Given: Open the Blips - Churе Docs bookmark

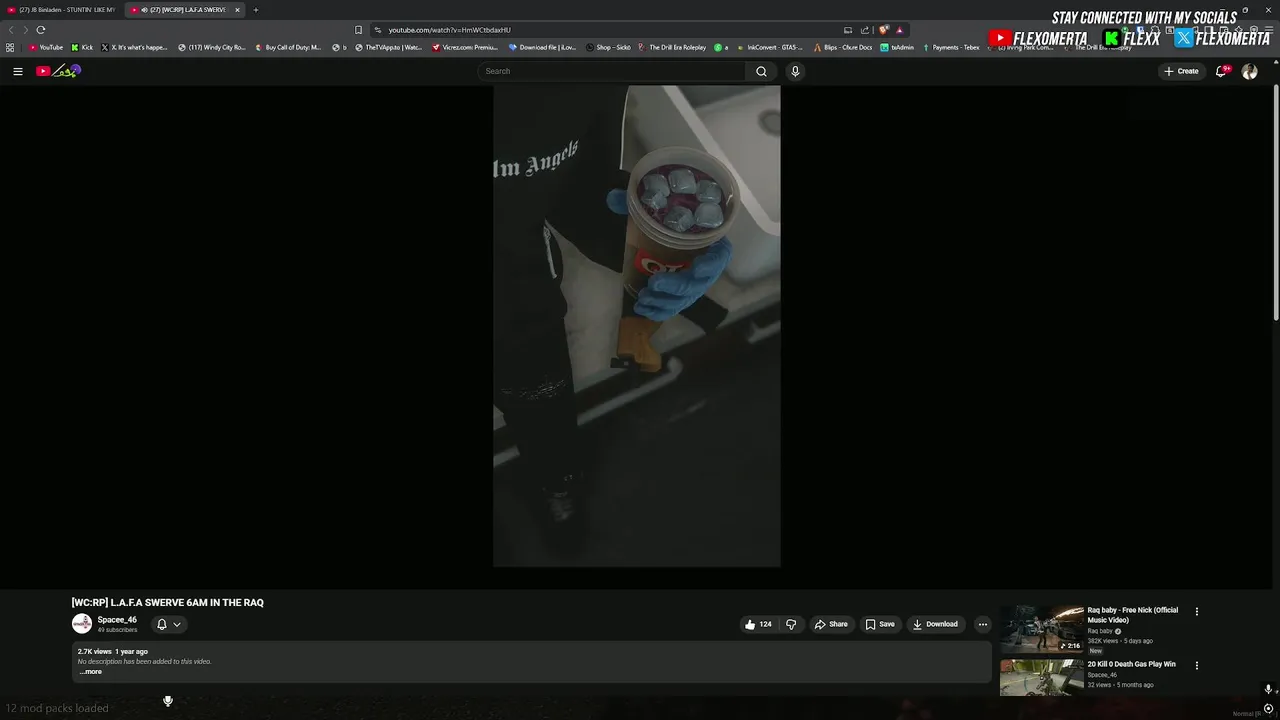Looking at the screenshot, I should 843,47.
